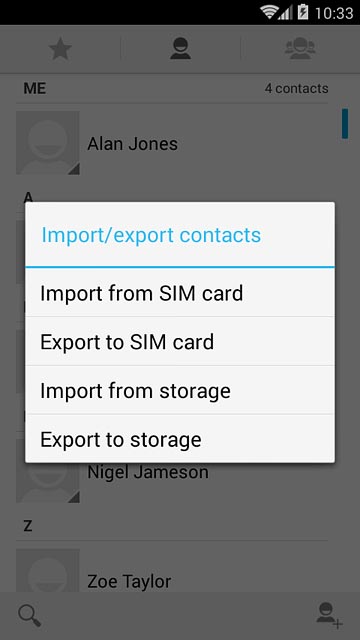
Task: Tap Zoe Taylor avatar thumbnail
Action: point(48,571)
